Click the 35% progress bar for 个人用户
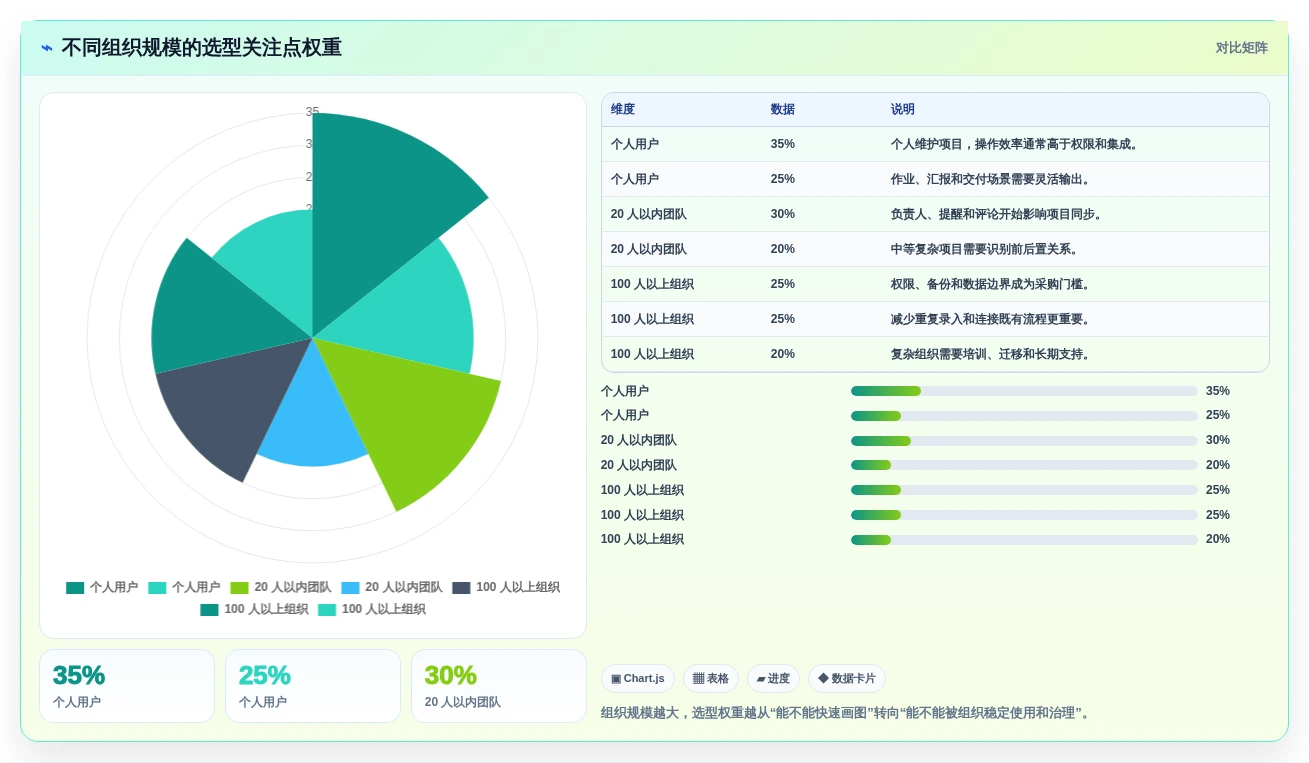1309x763 pixels. point(1024,391)
